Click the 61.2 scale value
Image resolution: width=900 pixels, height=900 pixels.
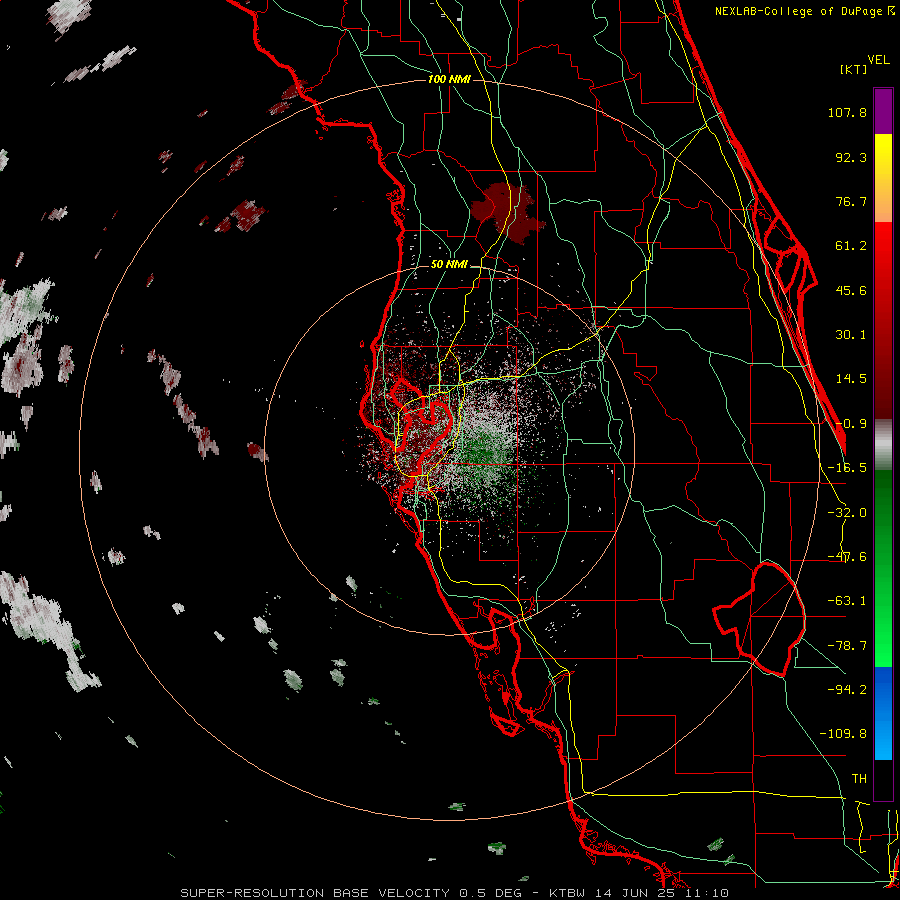pyautogui.click(x=851, y=246)
